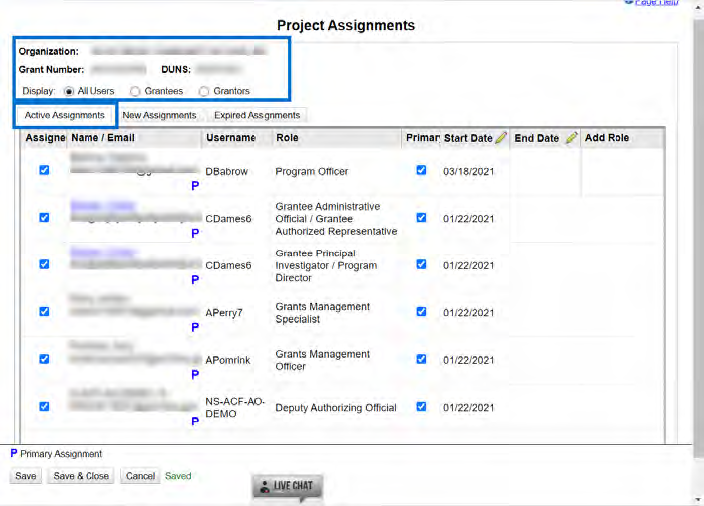Viewport: 704px width, 506px height.
Task: Select the All Users display option
Action: (x=69, y=91)
